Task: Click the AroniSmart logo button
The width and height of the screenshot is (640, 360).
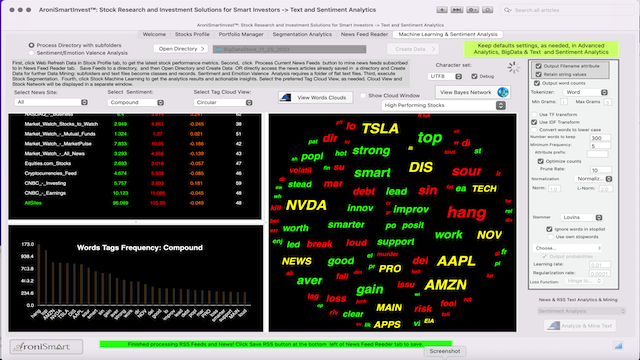Action: (x=46, y=347)
